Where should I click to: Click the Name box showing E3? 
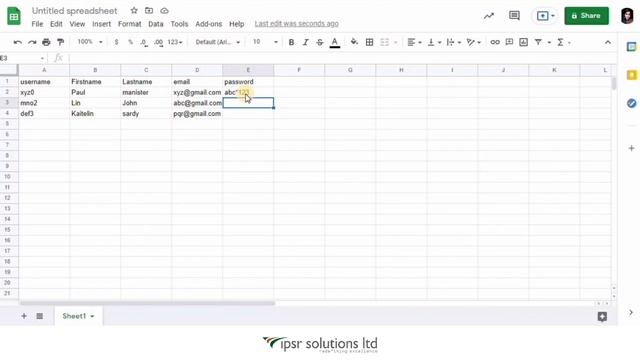pos(22,58)
